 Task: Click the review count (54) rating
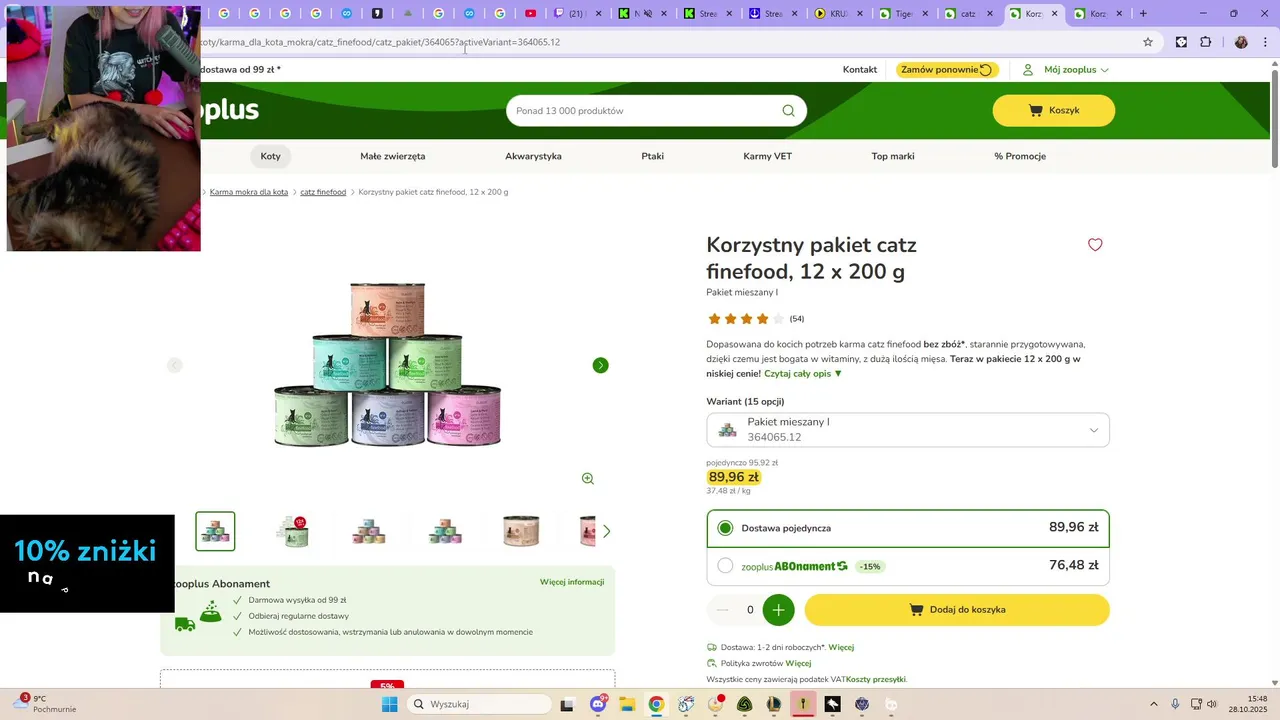pos(797,319)
